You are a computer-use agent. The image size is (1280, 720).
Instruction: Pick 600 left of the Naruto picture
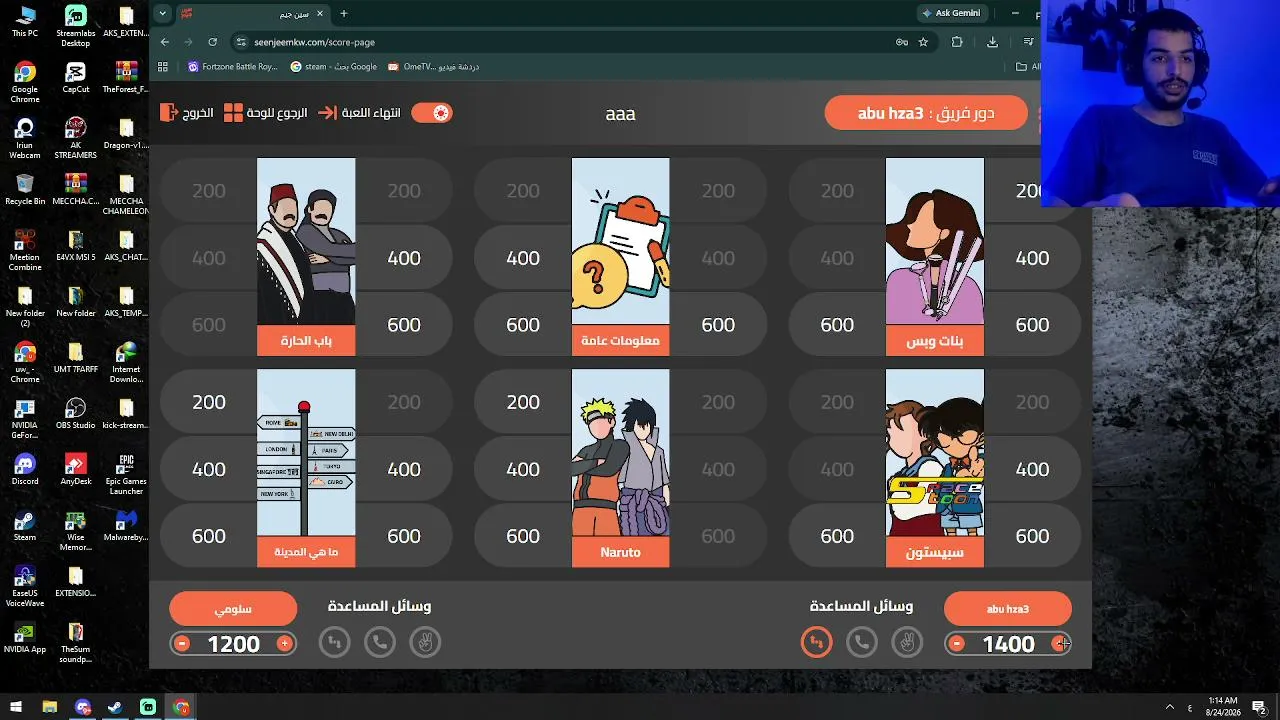[523, 536]
